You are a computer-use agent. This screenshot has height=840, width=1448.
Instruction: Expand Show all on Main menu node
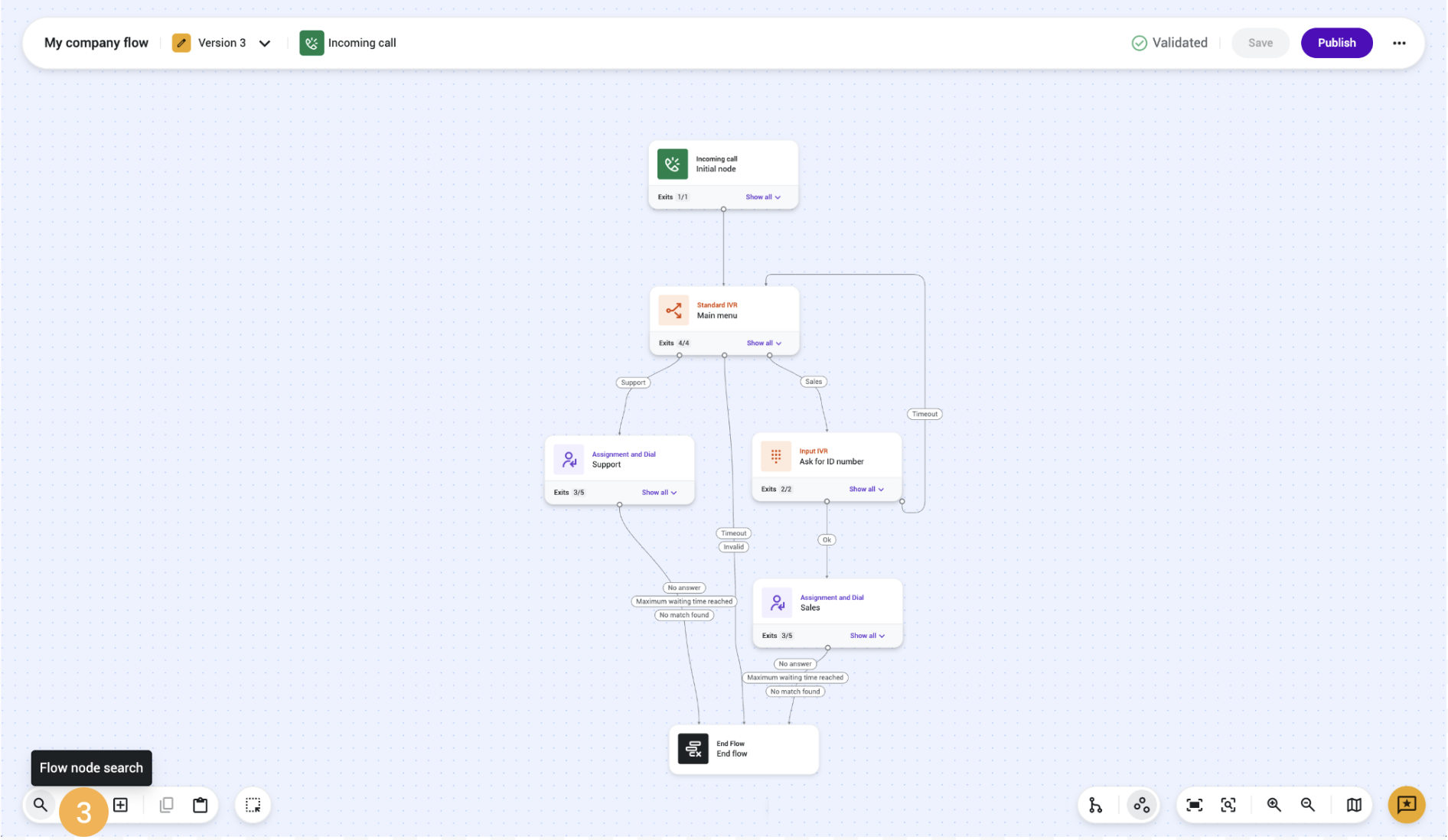pyautogui.click(x=764, y=343)
